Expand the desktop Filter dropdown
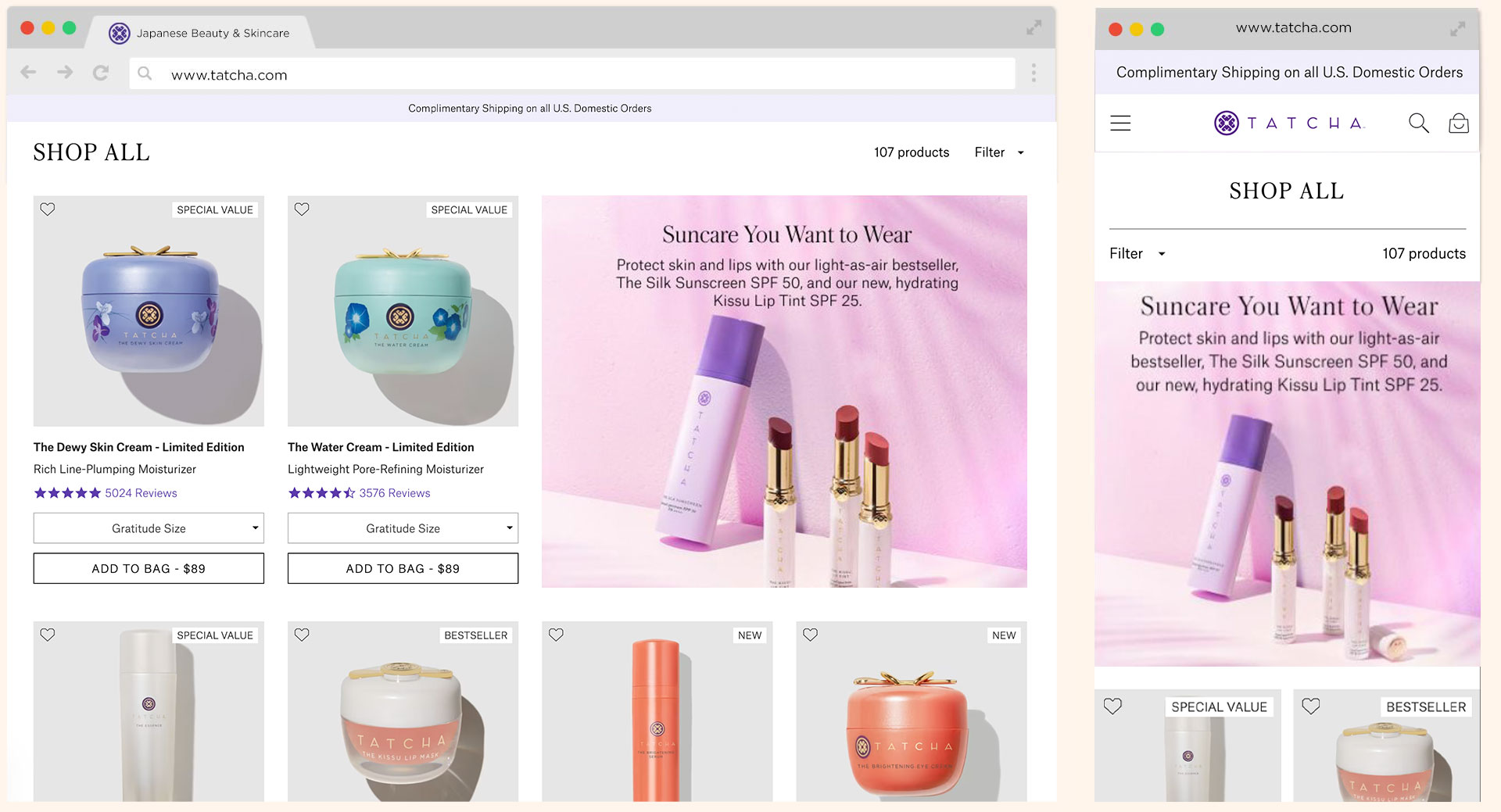 click(x=998, y=152)
